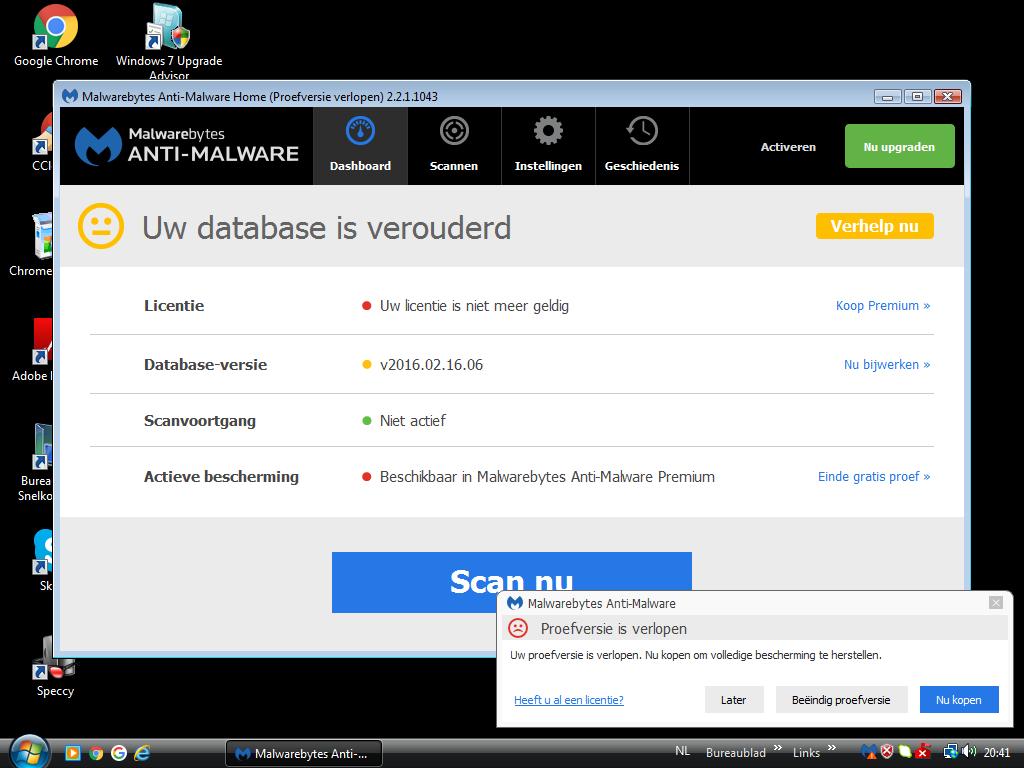Click the green Nu upgraden button
The width and height of the screenshot is (1024, 768).
pyautogui.click(x=899, y=146)
